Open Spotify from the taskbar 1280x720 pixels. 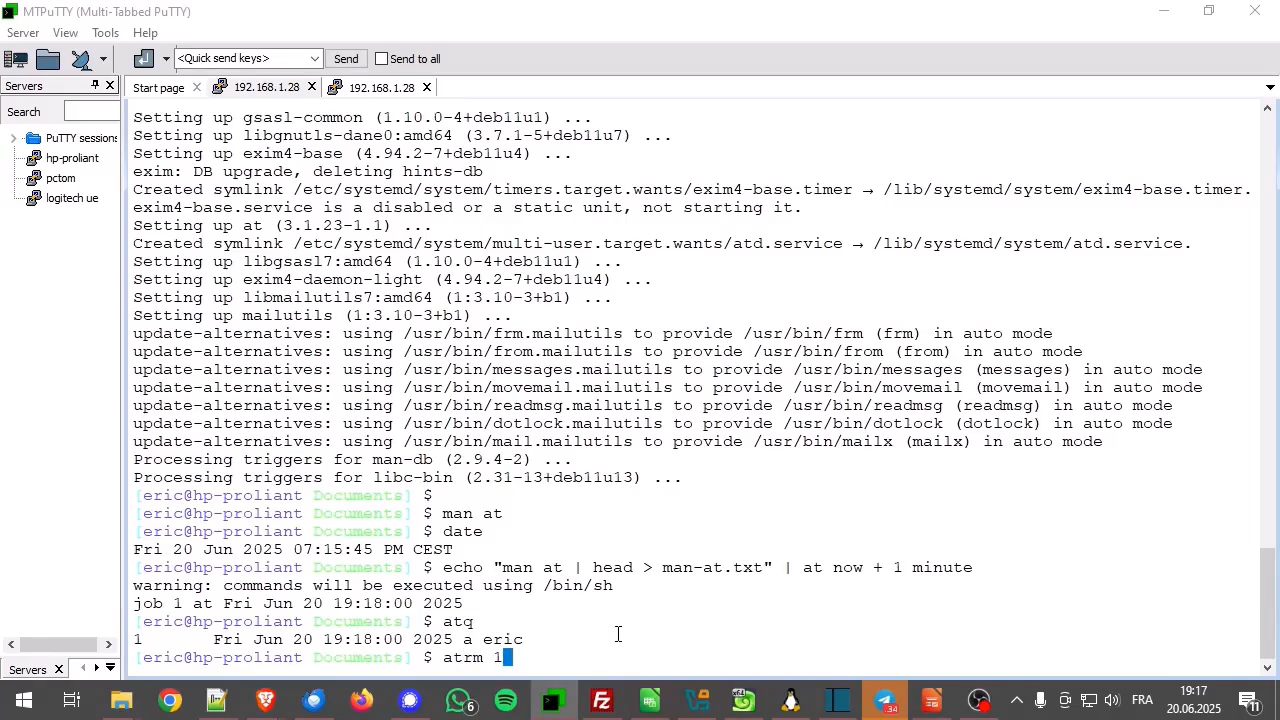tap(505, 700)
